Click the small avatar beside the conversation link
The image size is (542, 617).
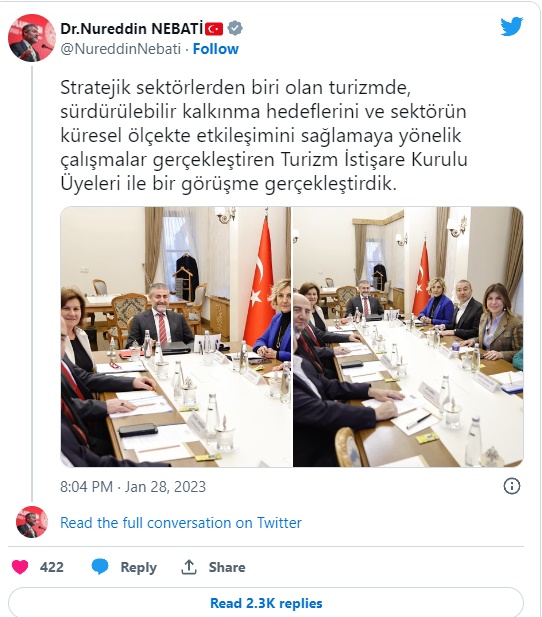[31, 522]
